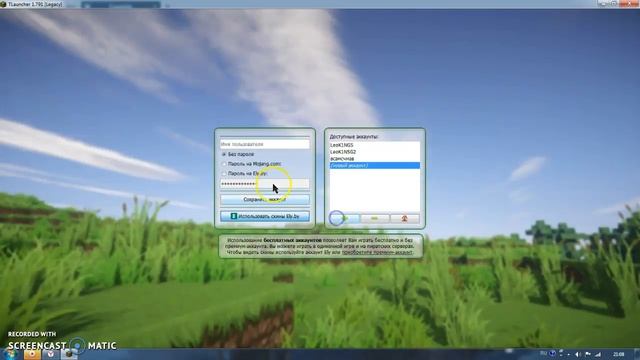Click the yellow edit account button

(375, 219)
